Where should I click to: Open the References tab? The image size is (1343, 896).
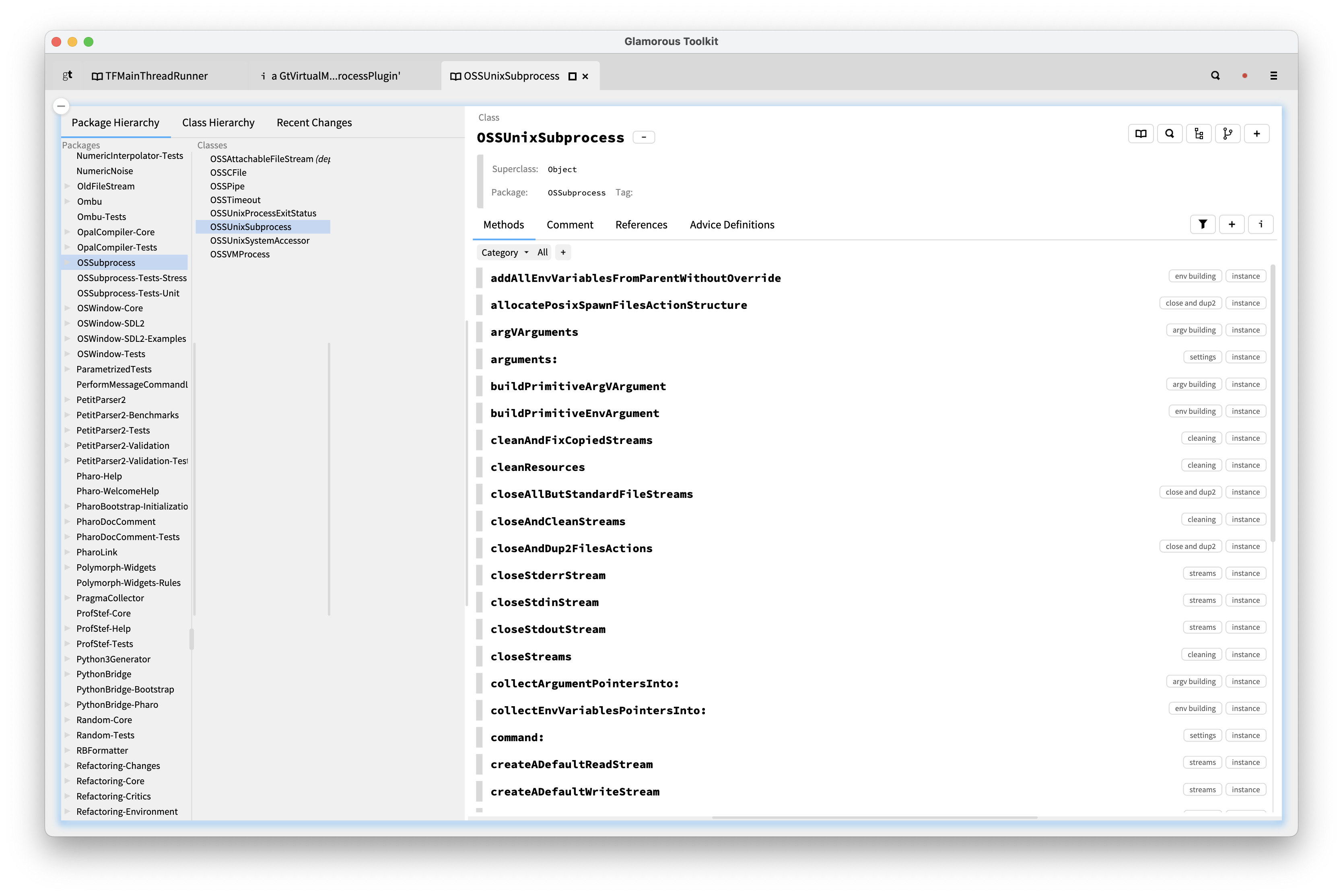641,225
